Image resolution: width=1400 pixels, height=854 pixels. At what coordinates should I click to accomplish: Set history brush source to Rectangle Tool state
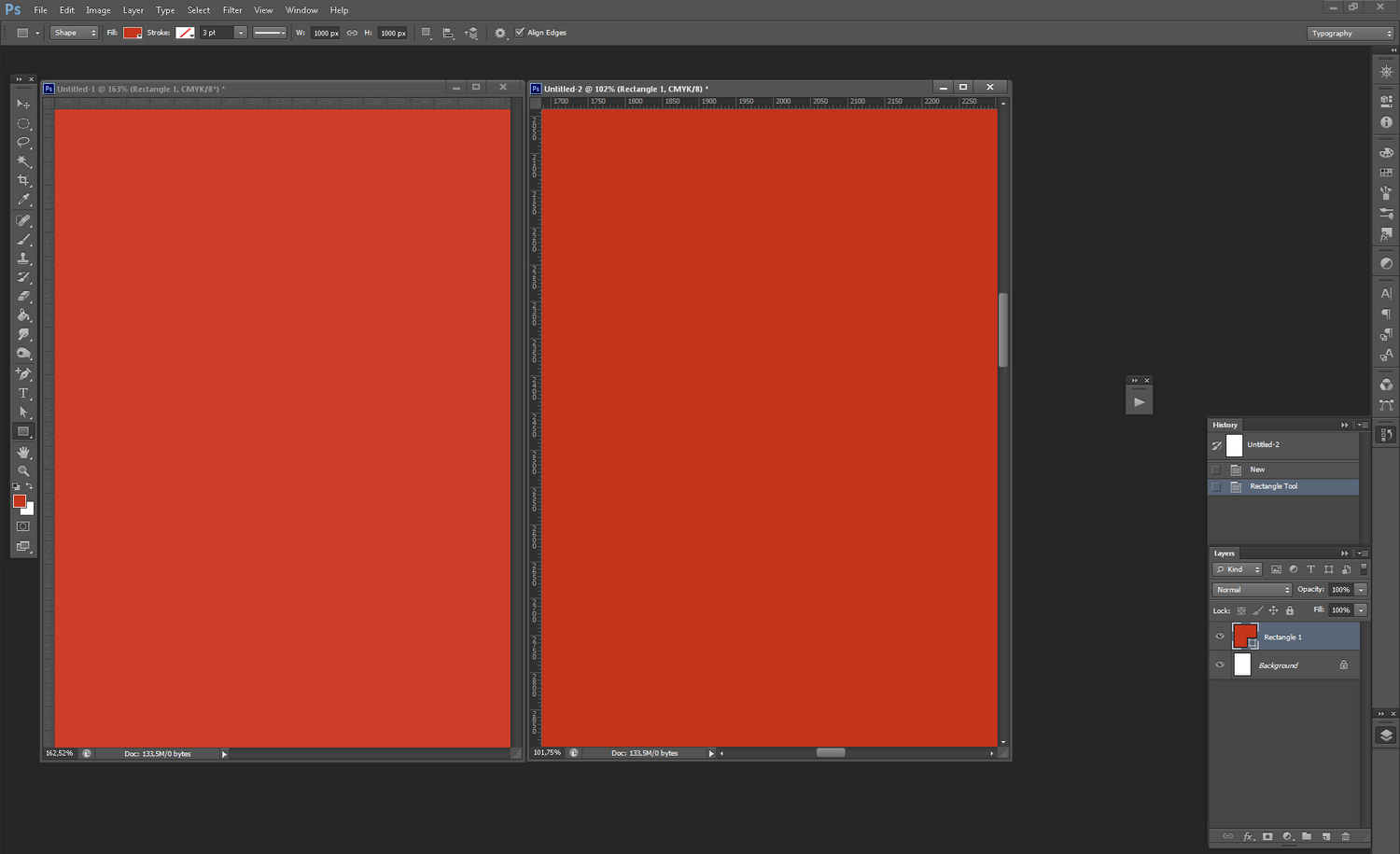[x=1216, y=486]
